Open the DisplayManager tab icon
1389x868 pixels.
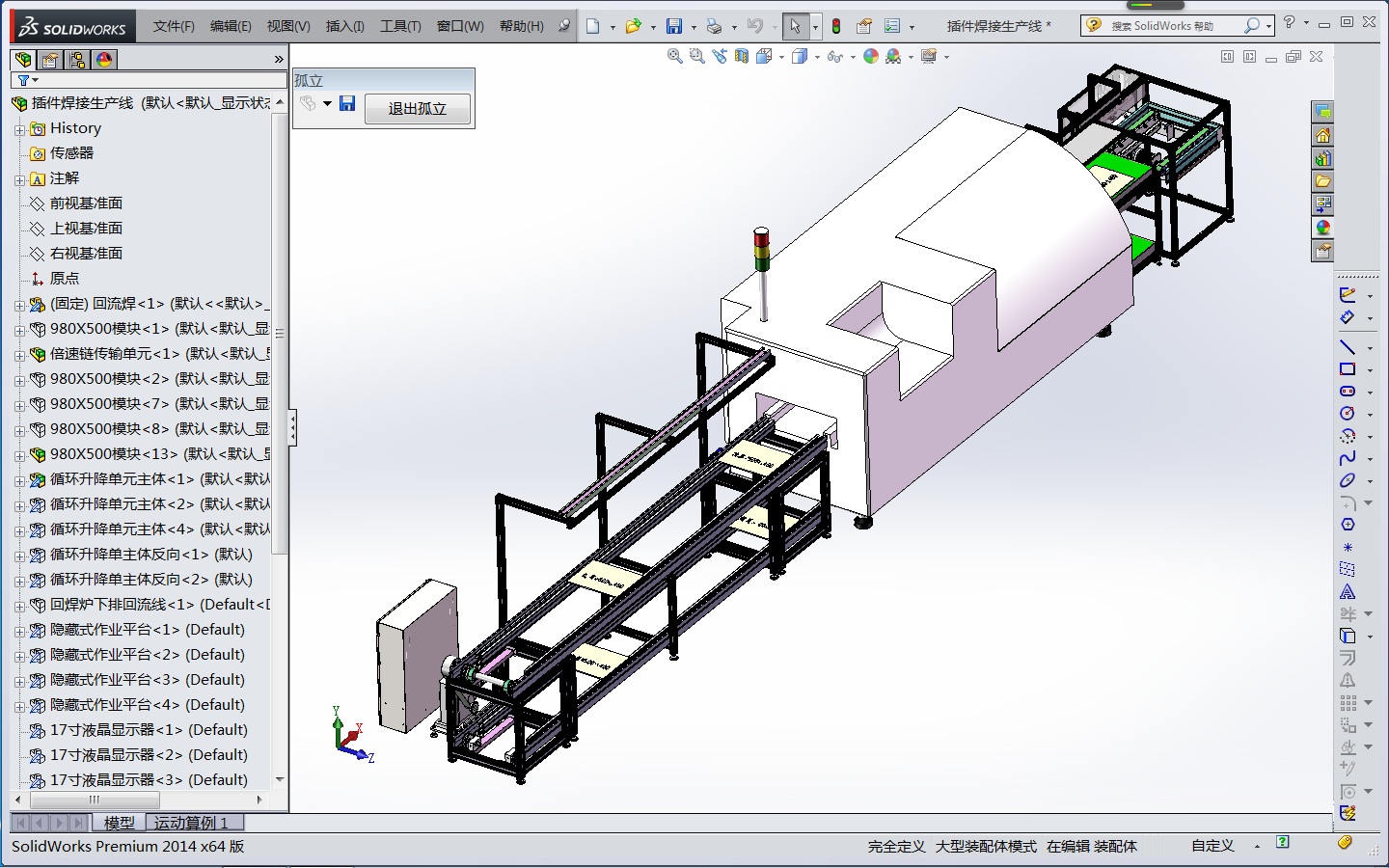pyautogui.click(x=104, y=60)
